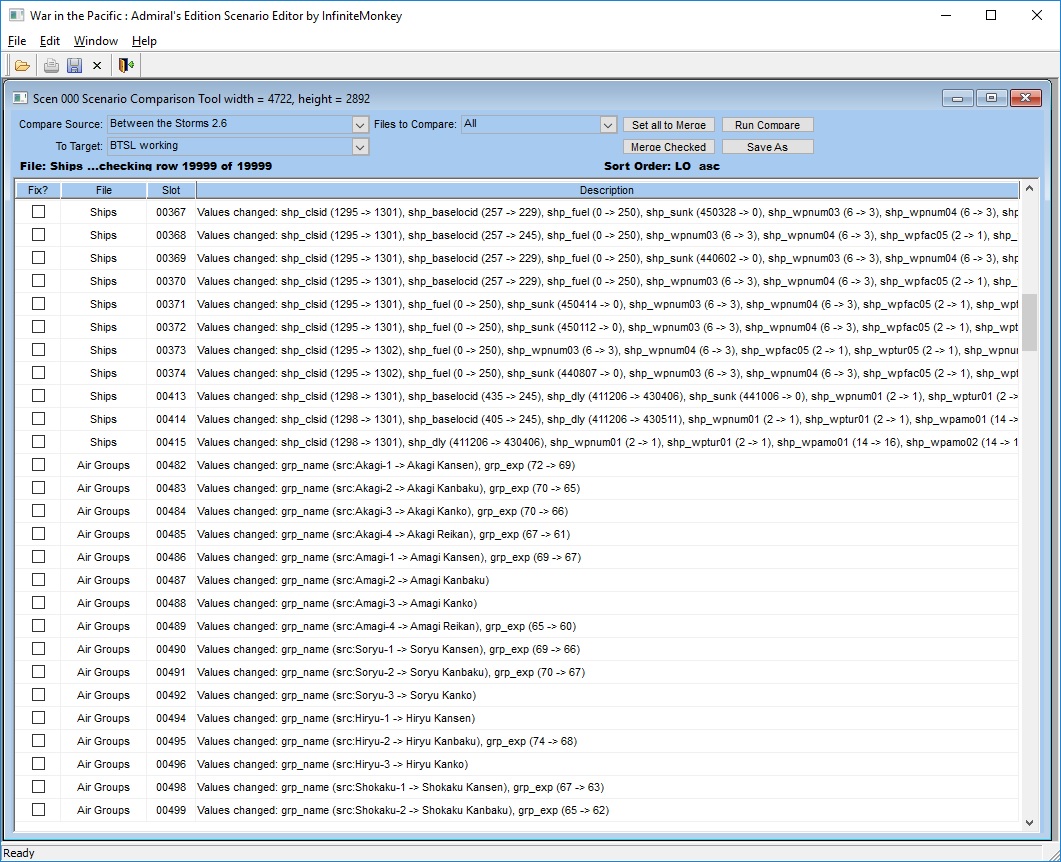Open the Help menu
The width and height of the screenshot is (1061, 862).
pos(144,41)
